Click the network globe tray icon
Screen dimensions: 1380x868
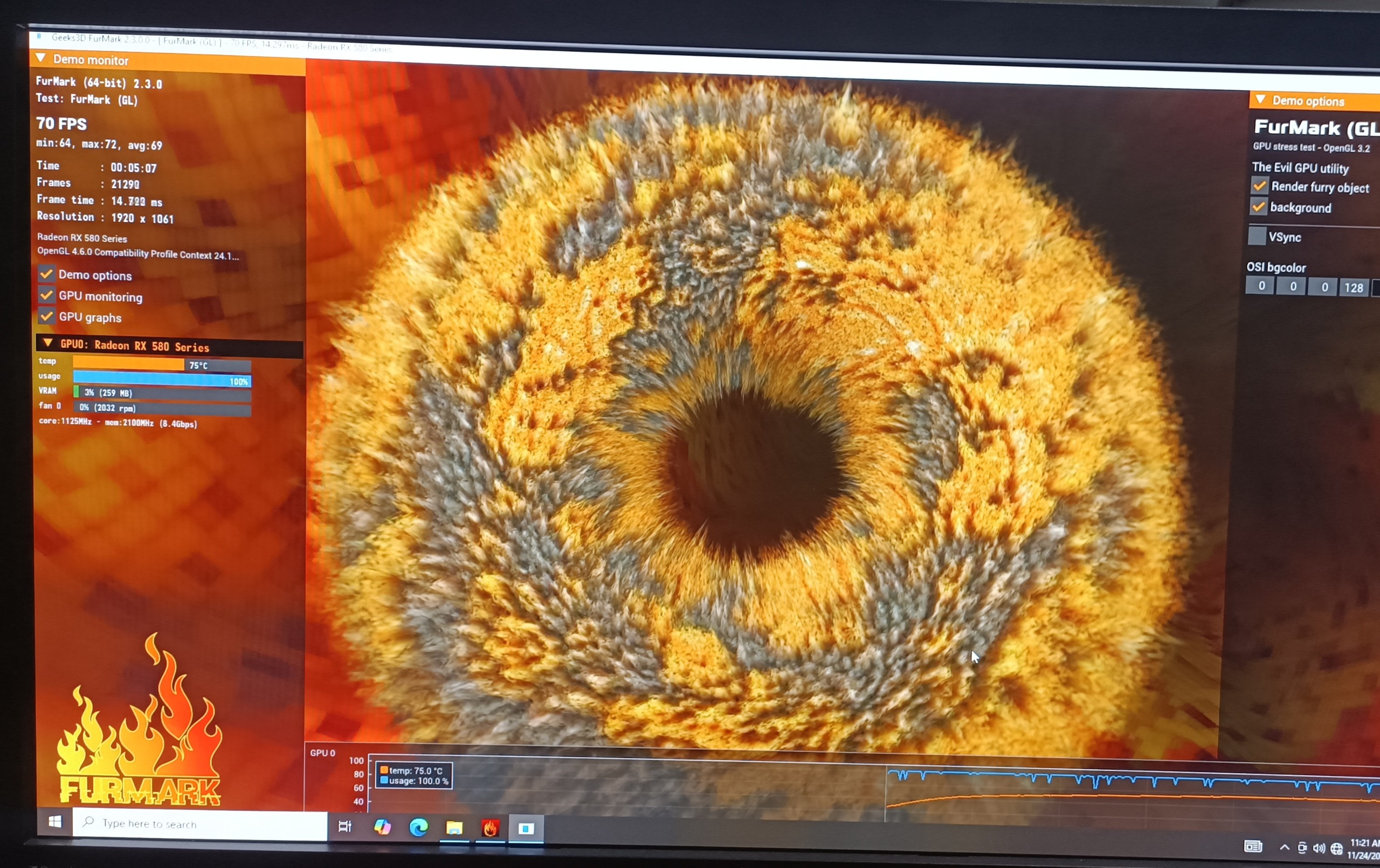coord(1336,849)
